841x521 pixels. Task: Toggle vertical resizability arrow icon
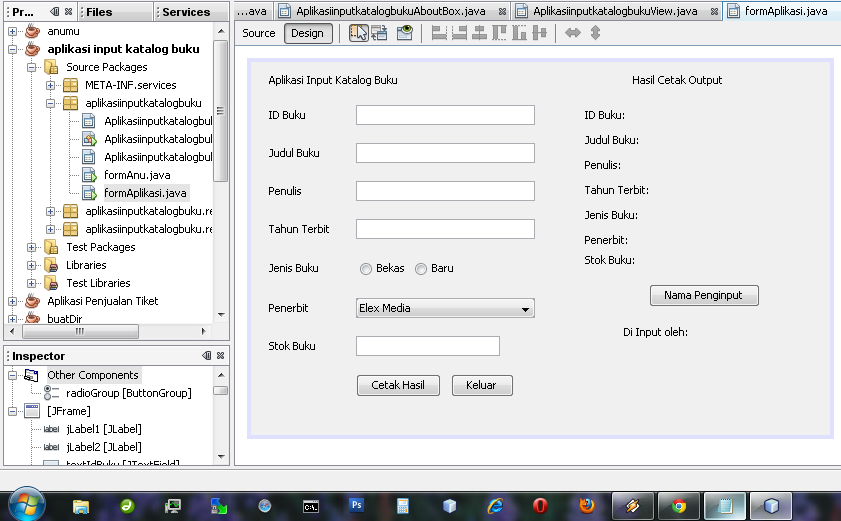pyautogui.click(x=595, y=33)
